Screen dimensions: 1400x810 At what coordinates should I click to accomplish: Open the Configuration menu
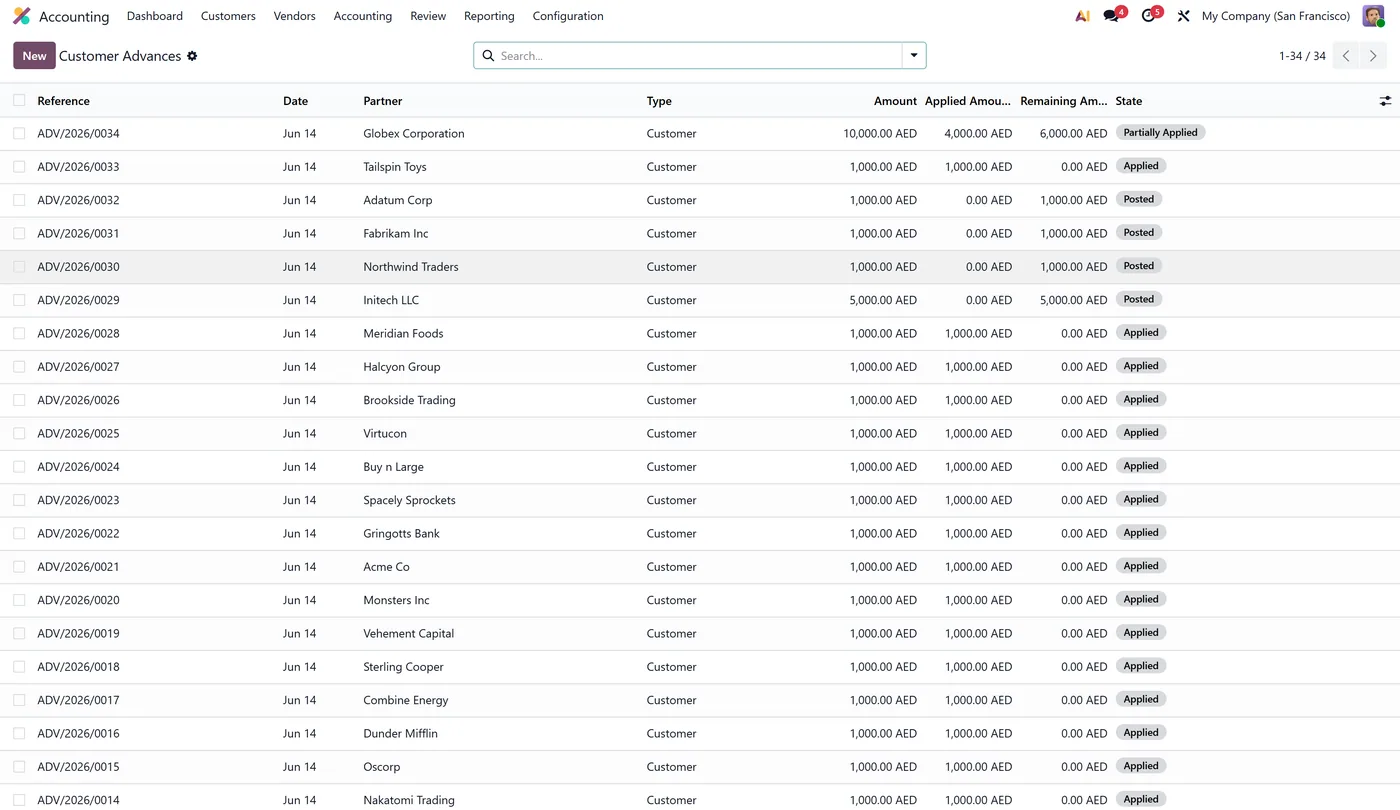[x=568, y=16]
